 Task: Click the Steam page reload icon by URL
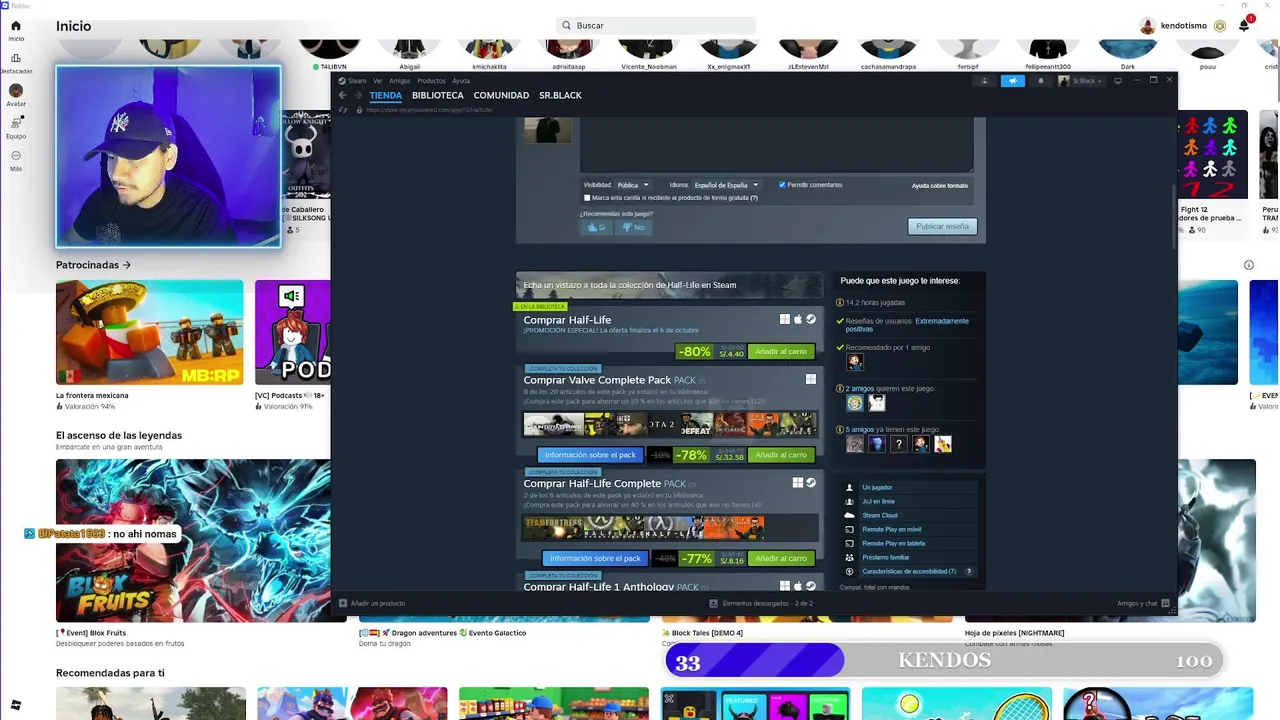[343, 110]
